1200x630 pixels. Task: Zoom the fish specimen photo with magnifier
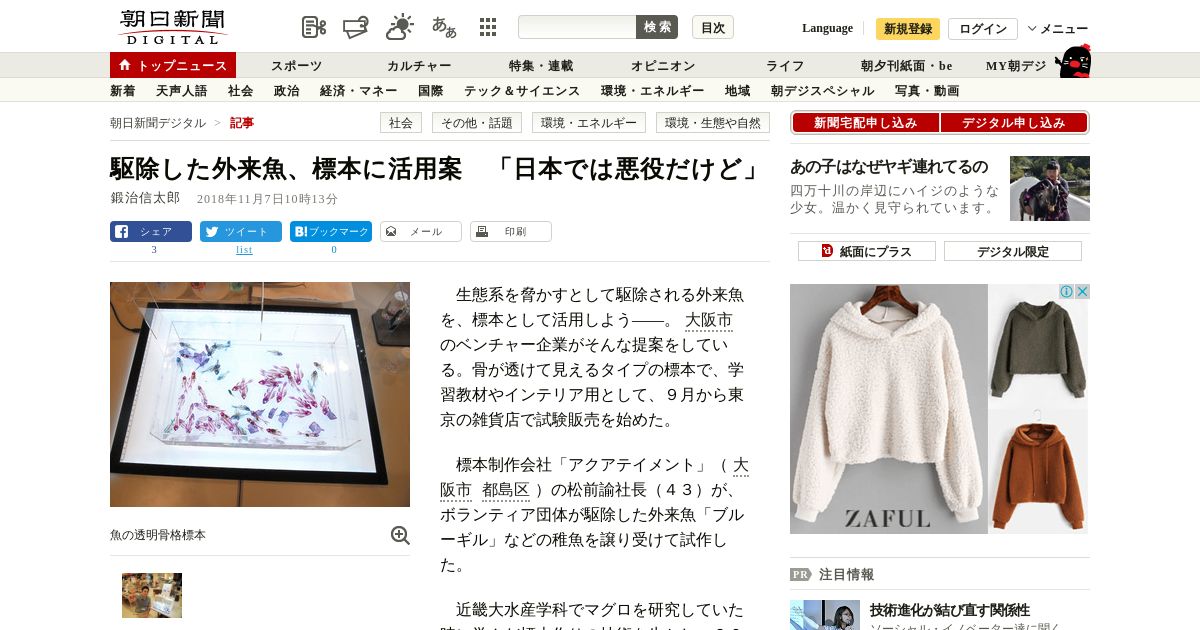(400, 535)
